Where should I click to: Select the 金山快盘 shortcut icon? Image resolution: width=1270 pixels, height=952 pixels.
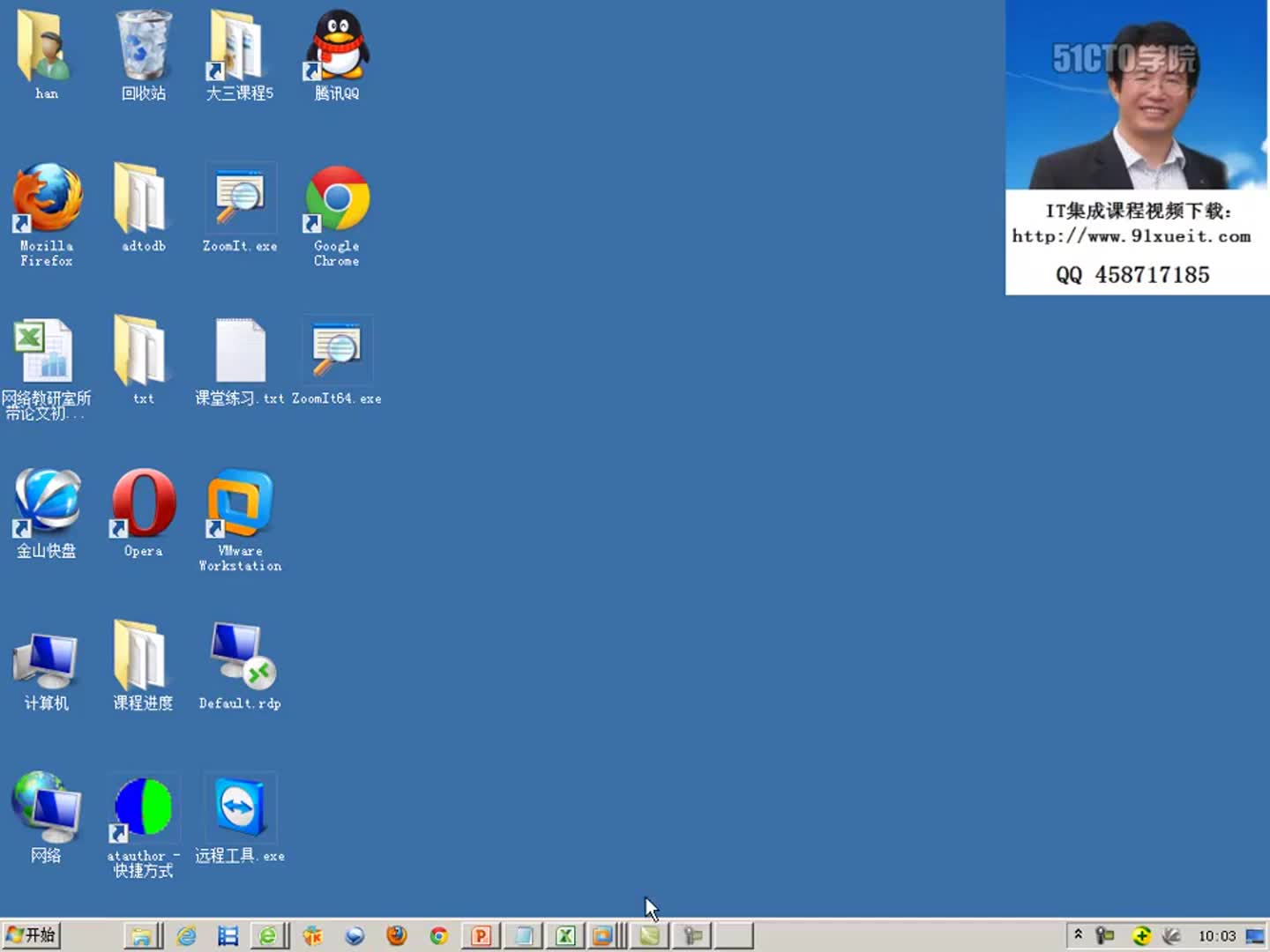click(x=46, y=513)
